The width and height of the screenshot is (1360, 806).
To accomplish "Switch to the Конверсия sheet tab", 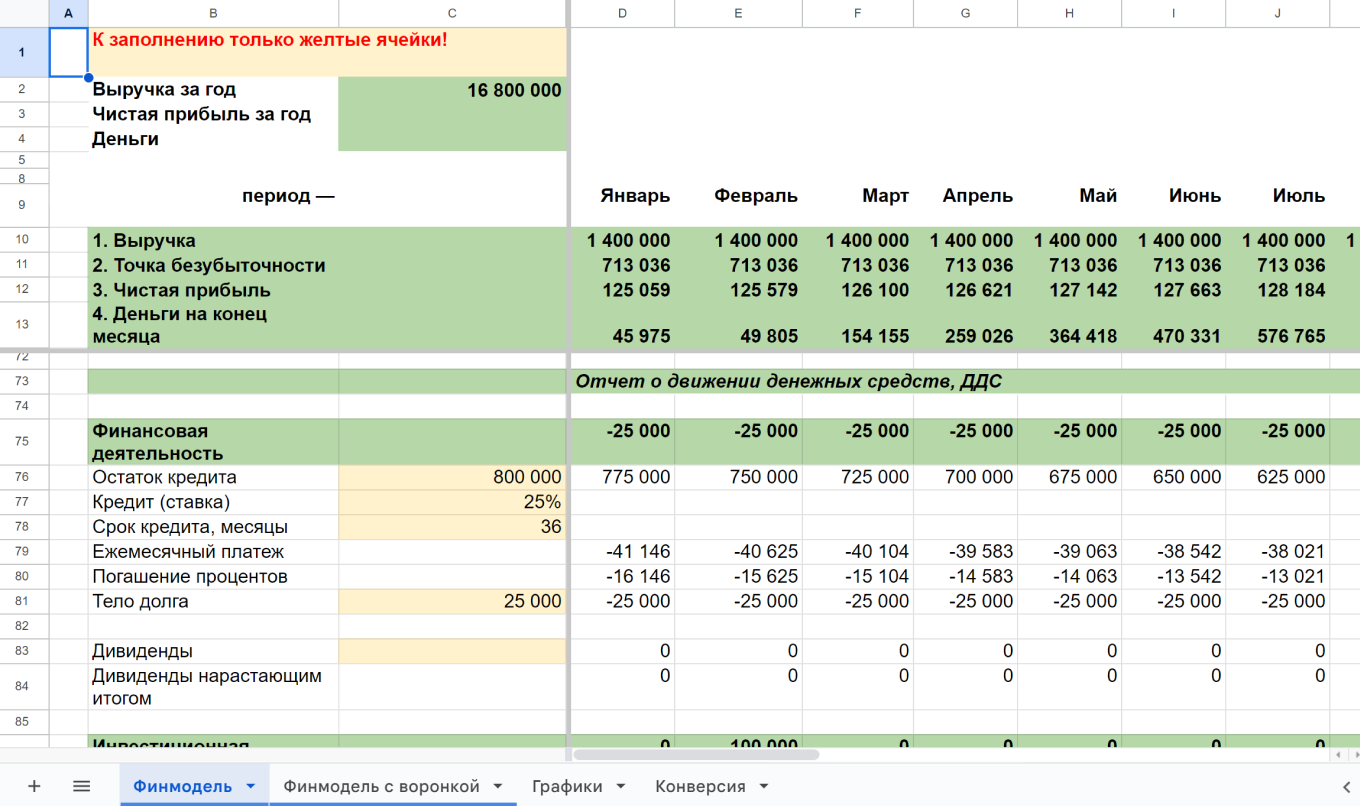I will point(700,786).
